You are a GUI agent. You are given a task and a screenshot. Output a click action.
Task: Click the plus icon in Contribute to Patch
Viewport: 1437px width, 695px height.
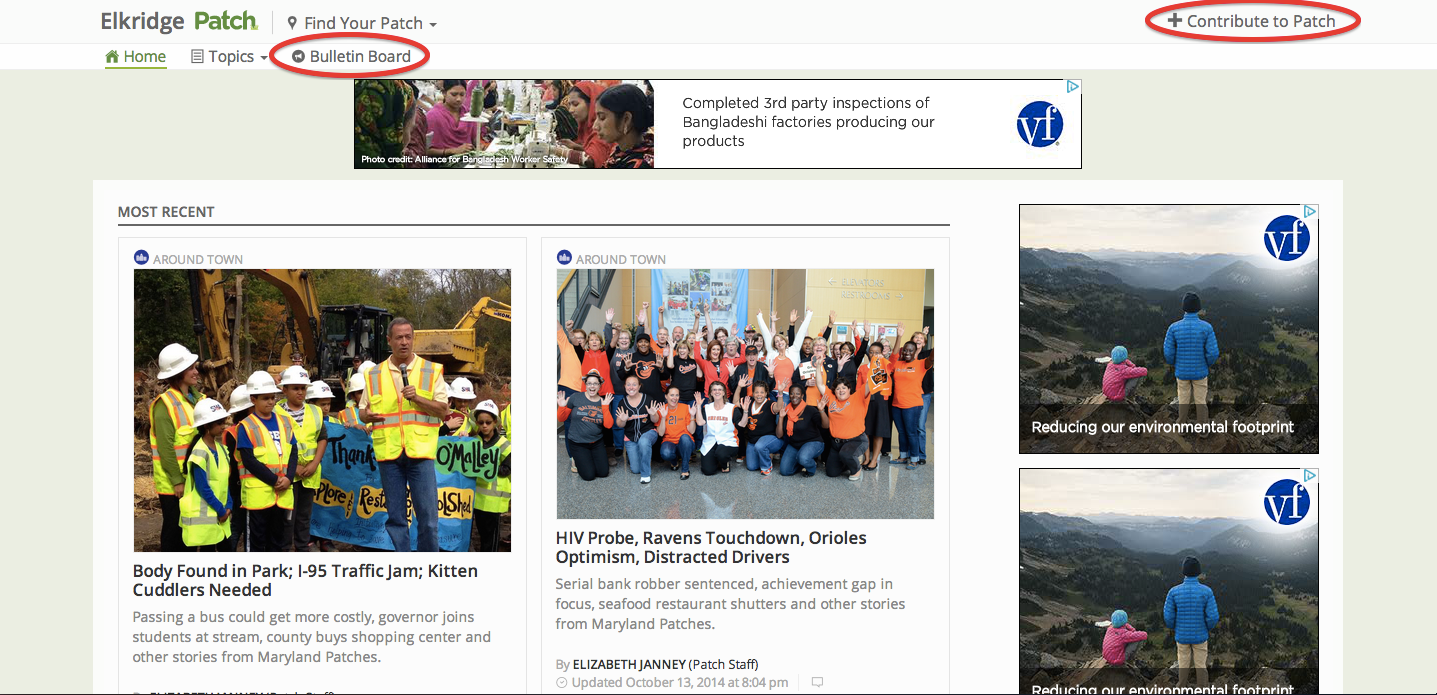point(1175,20)
